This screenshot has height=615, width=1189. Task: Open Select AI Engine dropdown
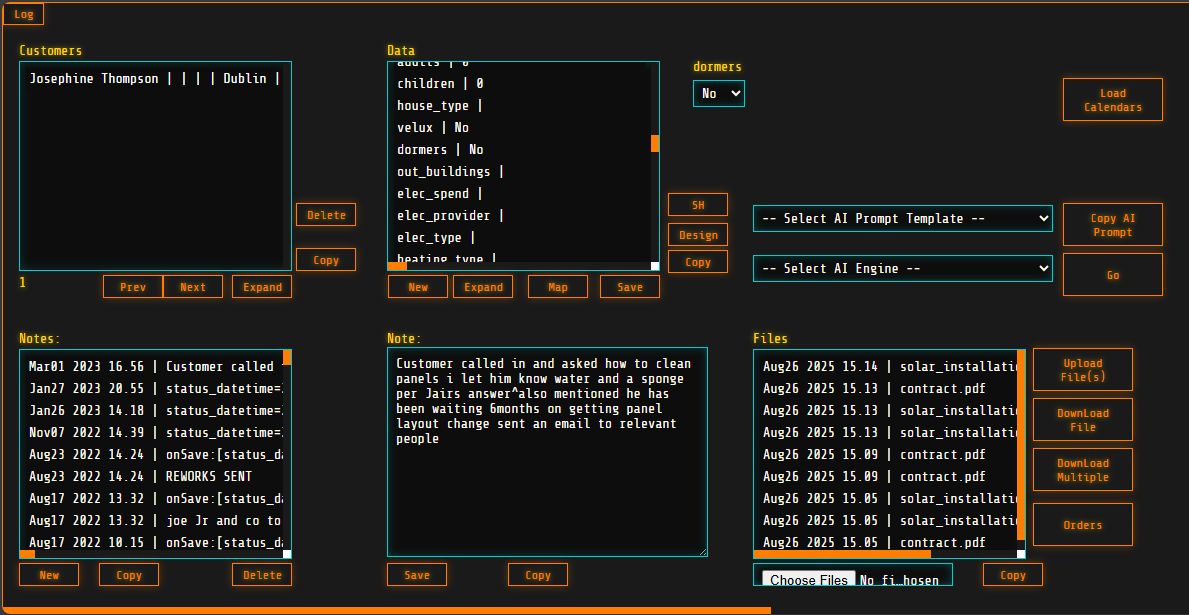pyautogui.click(x=902, y=268)
